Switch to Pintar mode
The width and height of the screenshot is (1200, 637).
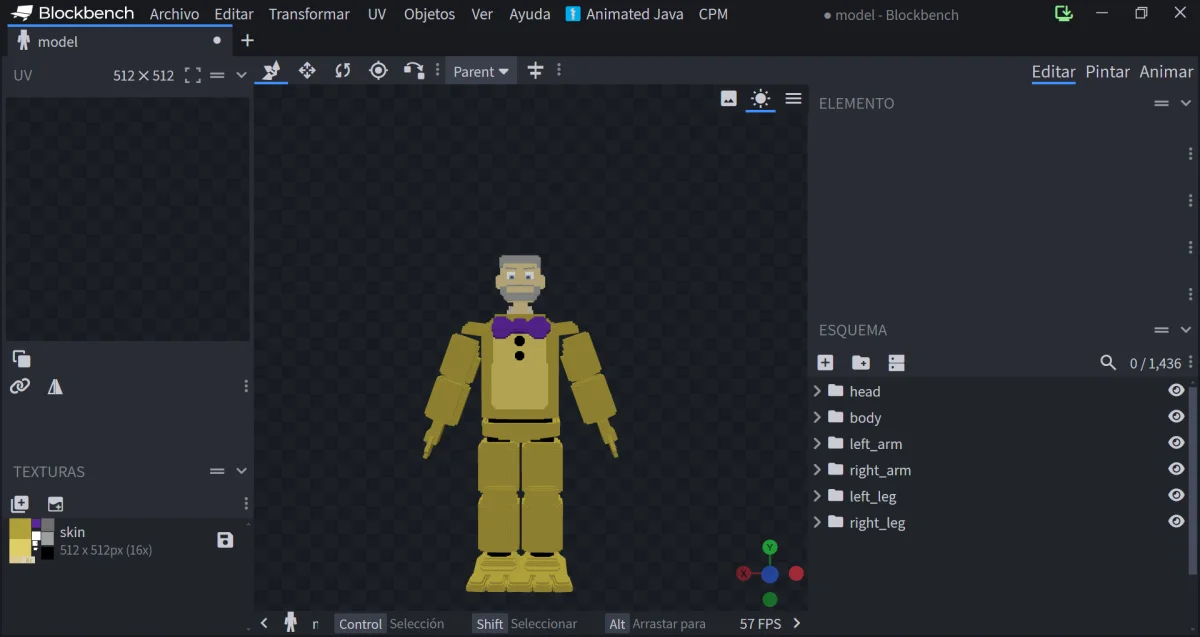1108,72
